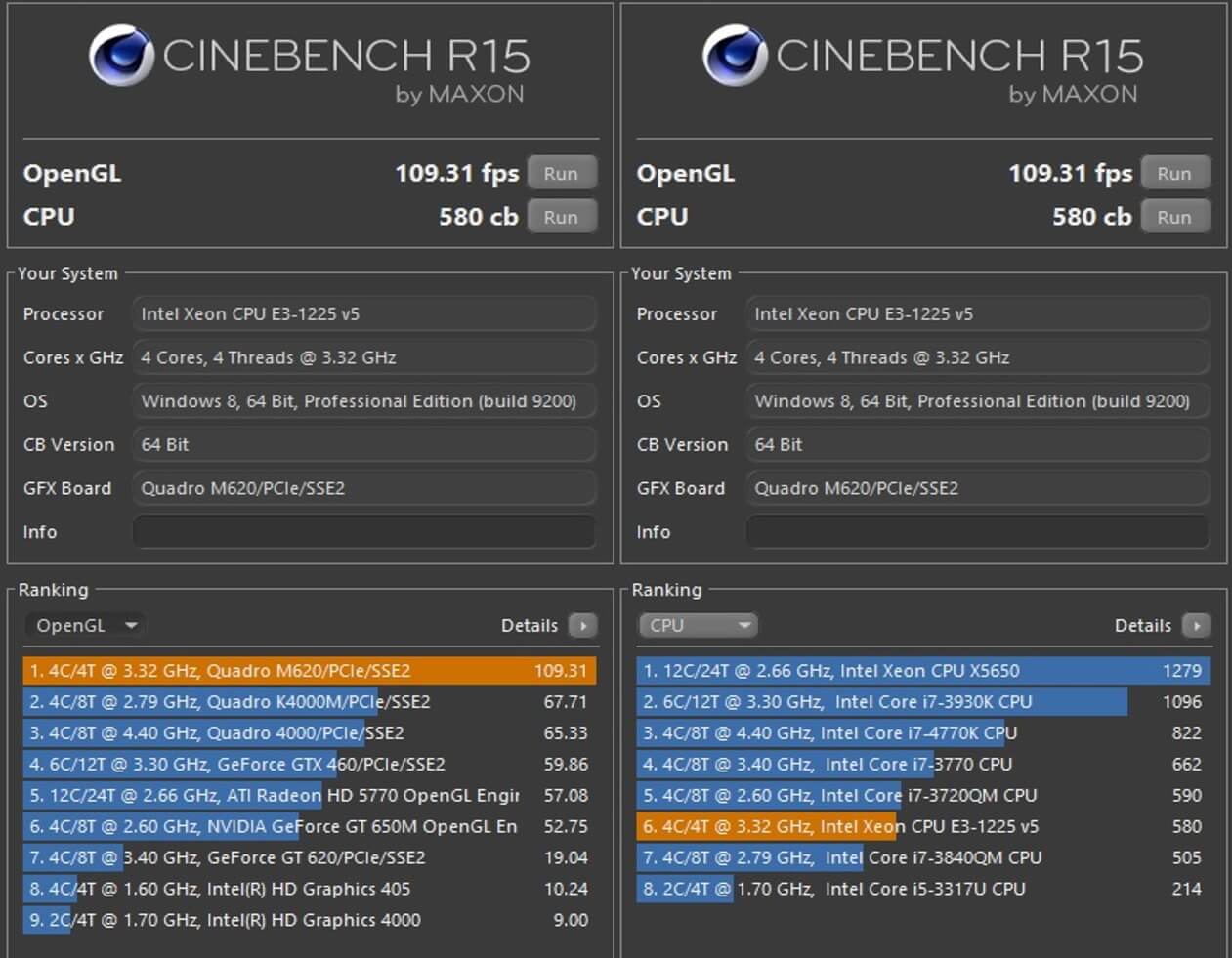The image size is (1232, 958).
Task: Click the 109.31 fps score in left window
Action: click(x=456, y=174)
